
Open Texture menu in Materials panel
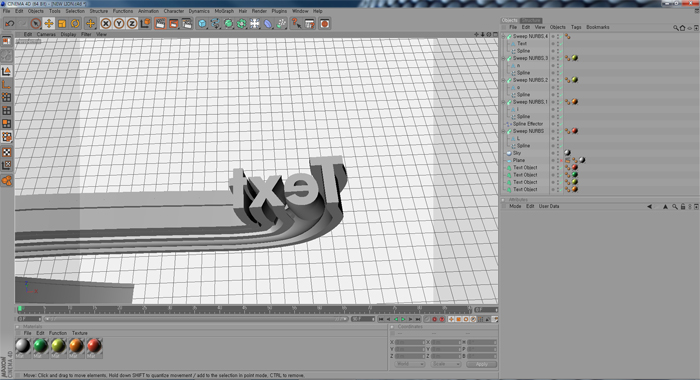pos(79,333)
